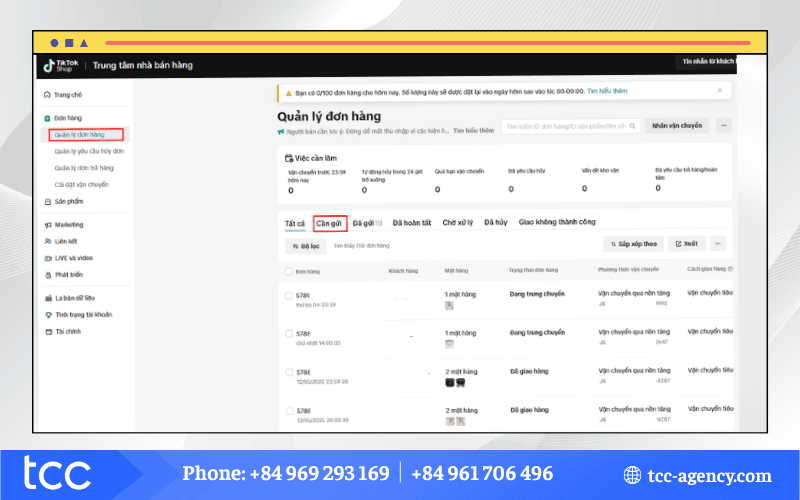
Task: Open LIVE và video sidebar icon
Action: [47, 257]
